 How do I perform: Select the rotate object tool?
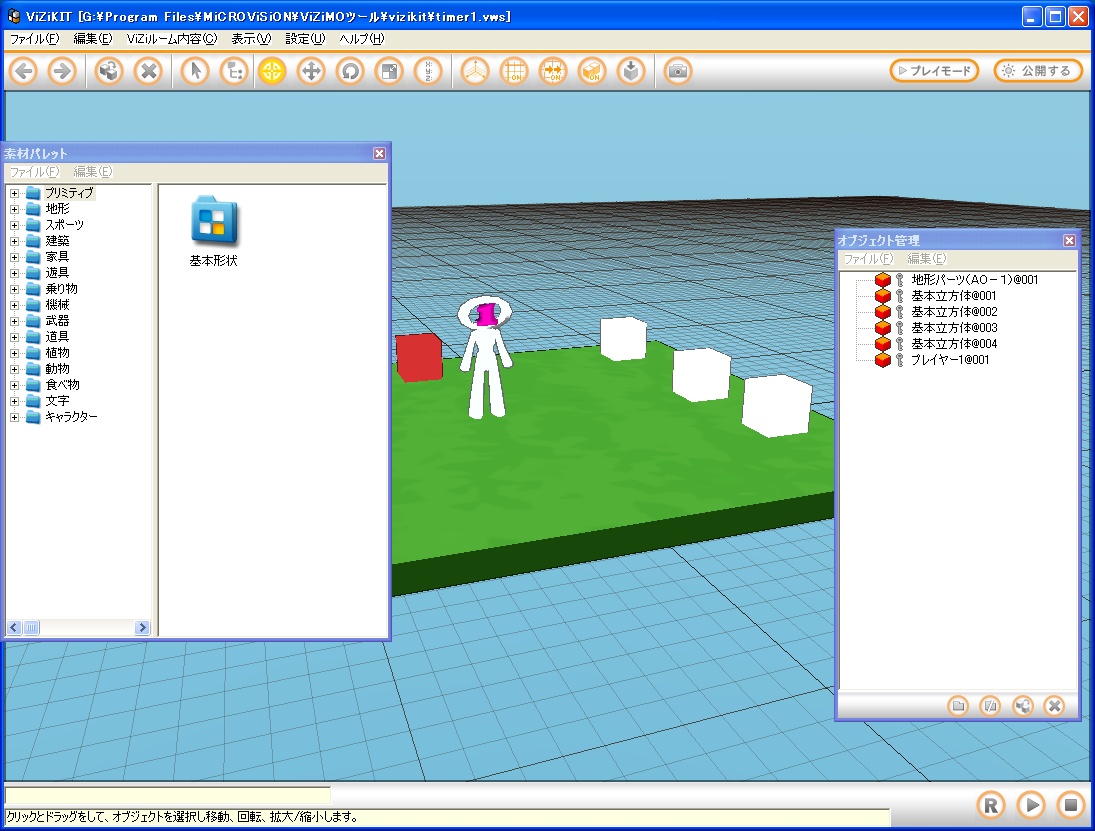(x=350, y=71)
